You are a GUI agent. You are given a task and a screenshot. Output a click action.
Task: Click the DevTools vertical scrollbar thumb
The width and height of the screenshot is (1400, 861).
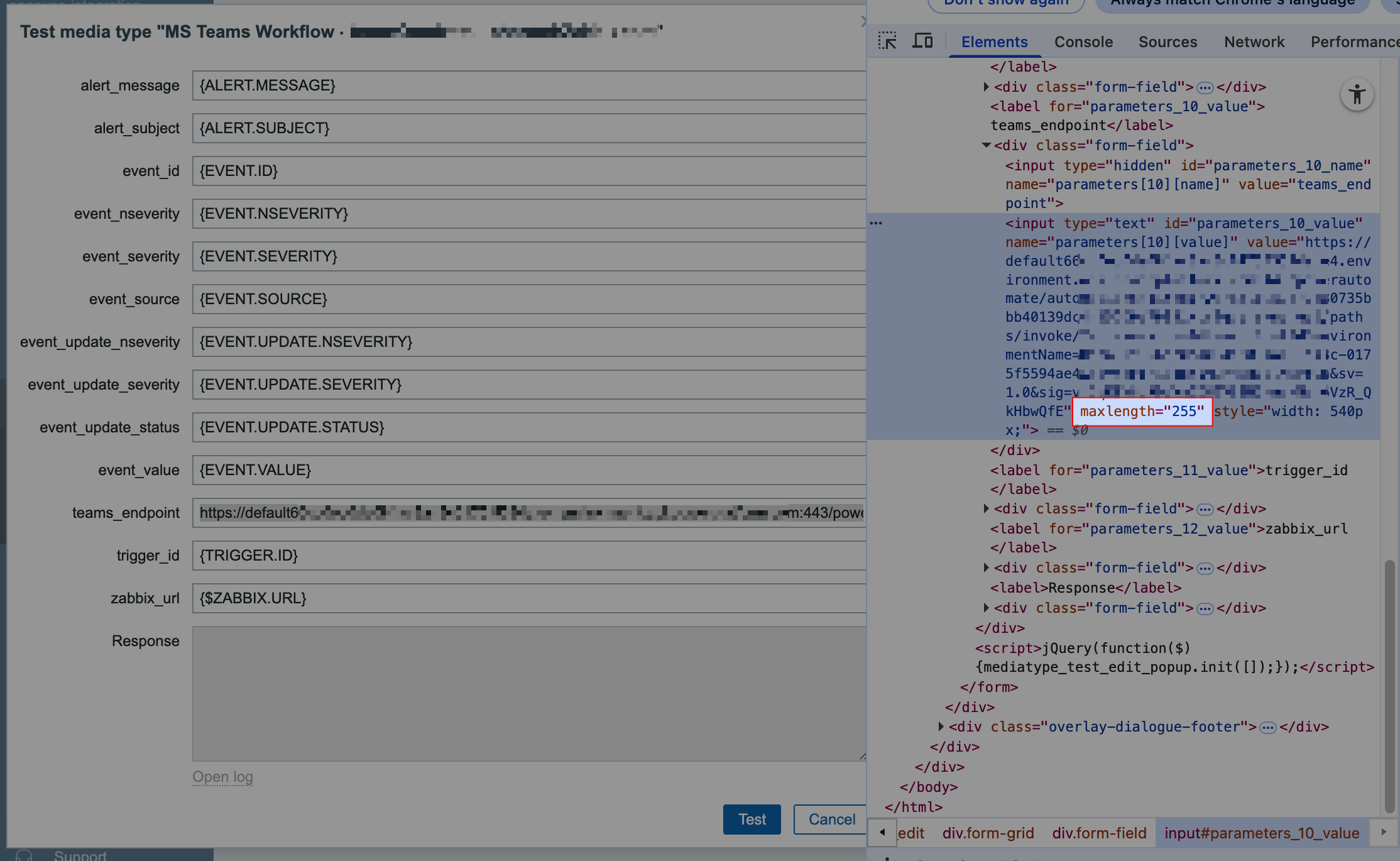[1389, 686]
